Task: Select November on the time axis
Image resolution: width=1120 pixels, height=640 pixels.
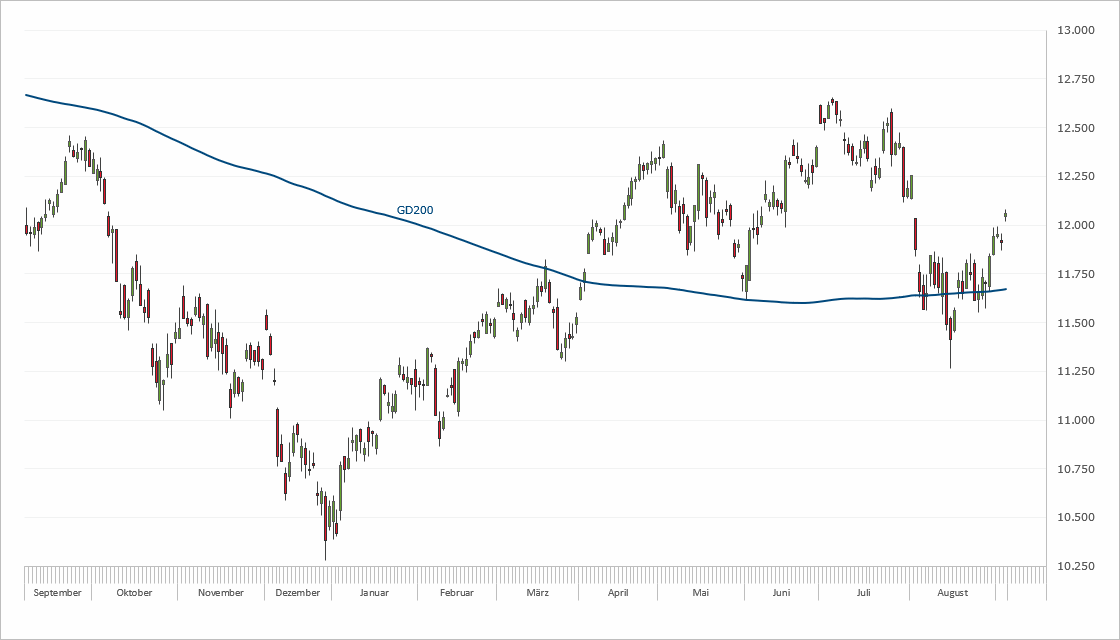Action: click(221, 593)
